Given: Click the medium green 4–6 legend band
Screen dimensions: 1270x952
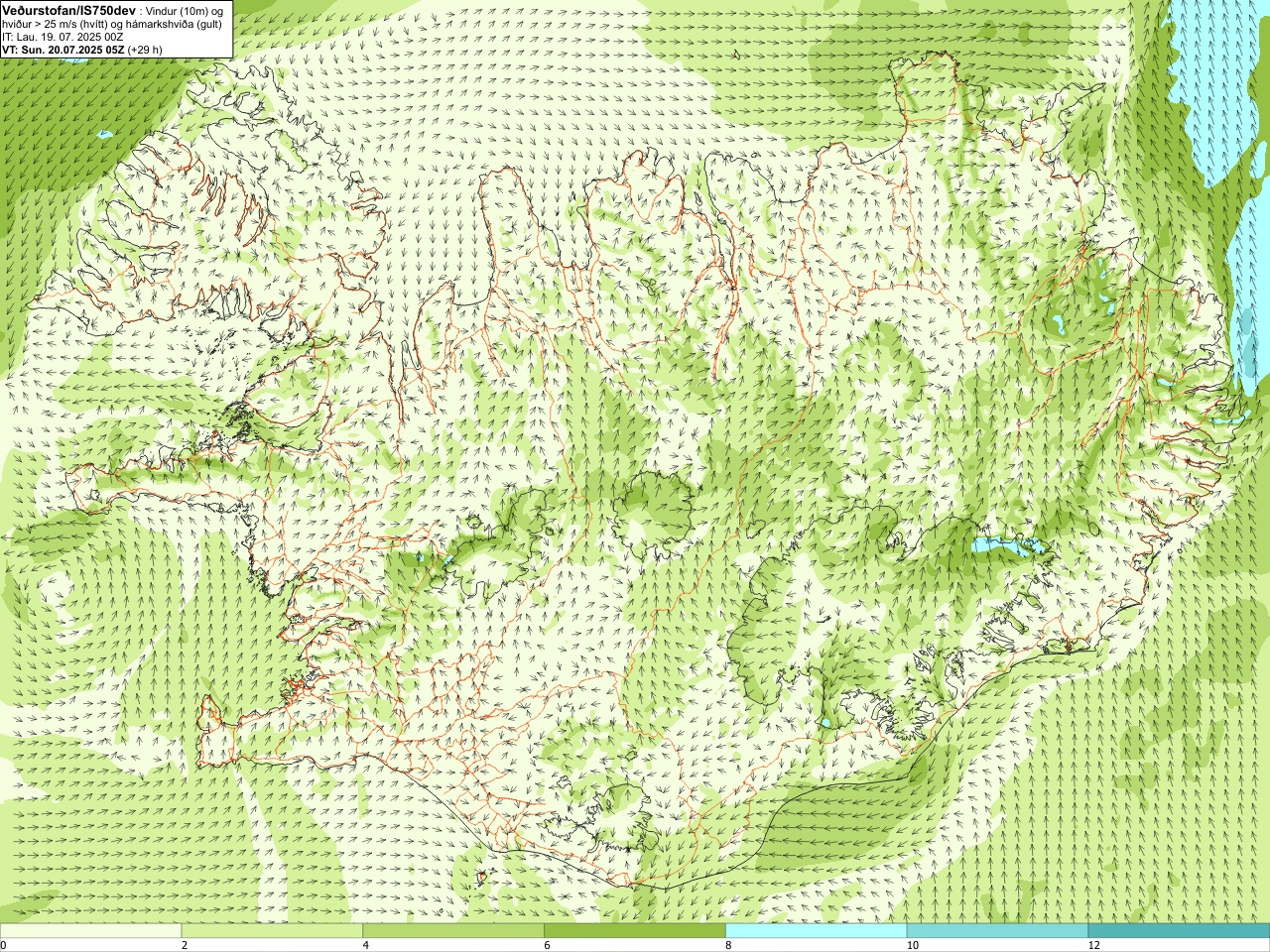Looking at the screenshot, I should (453, 931).
